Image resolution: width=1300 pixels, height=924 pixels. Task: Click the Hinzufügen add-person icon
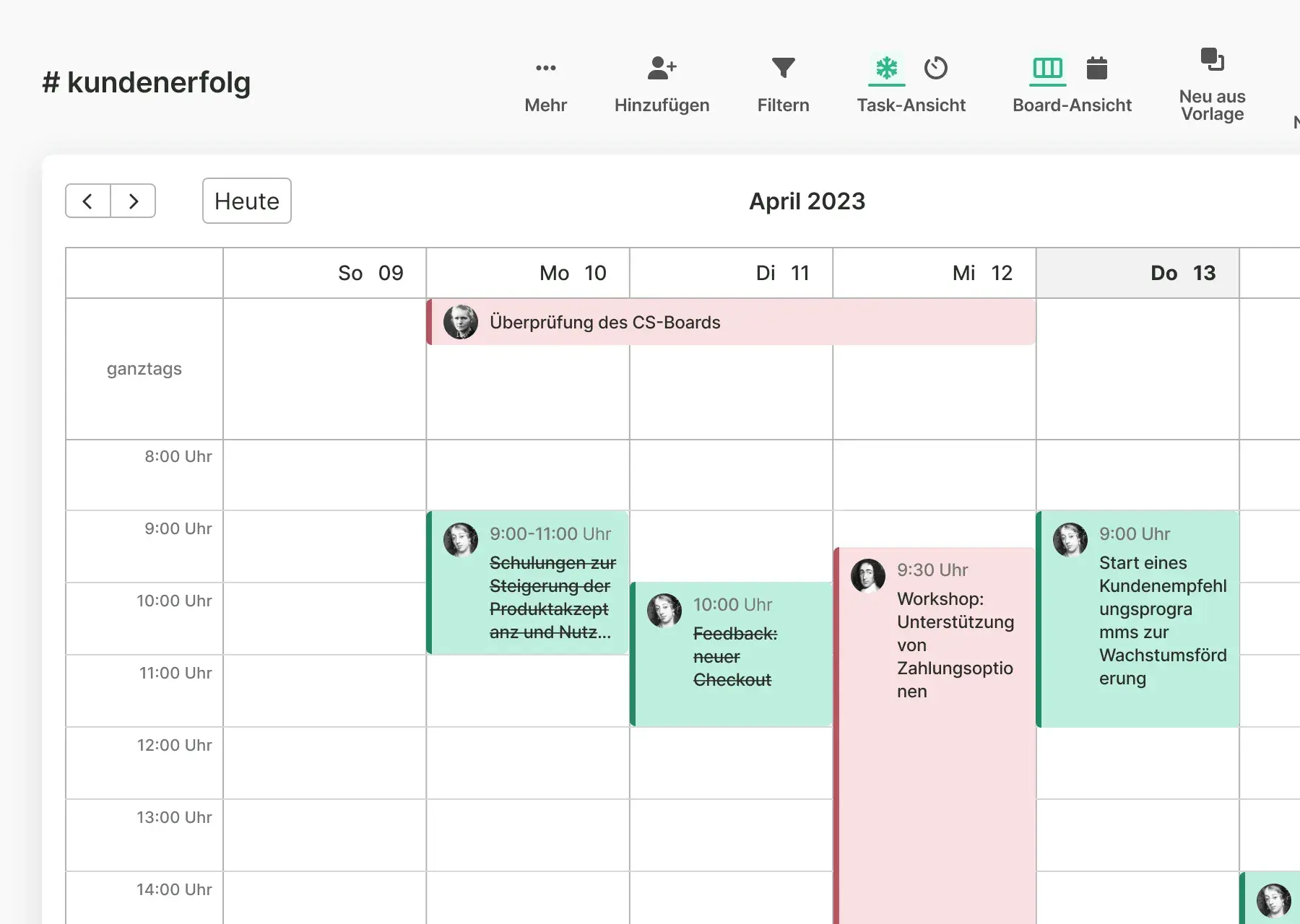coord(662,69)
